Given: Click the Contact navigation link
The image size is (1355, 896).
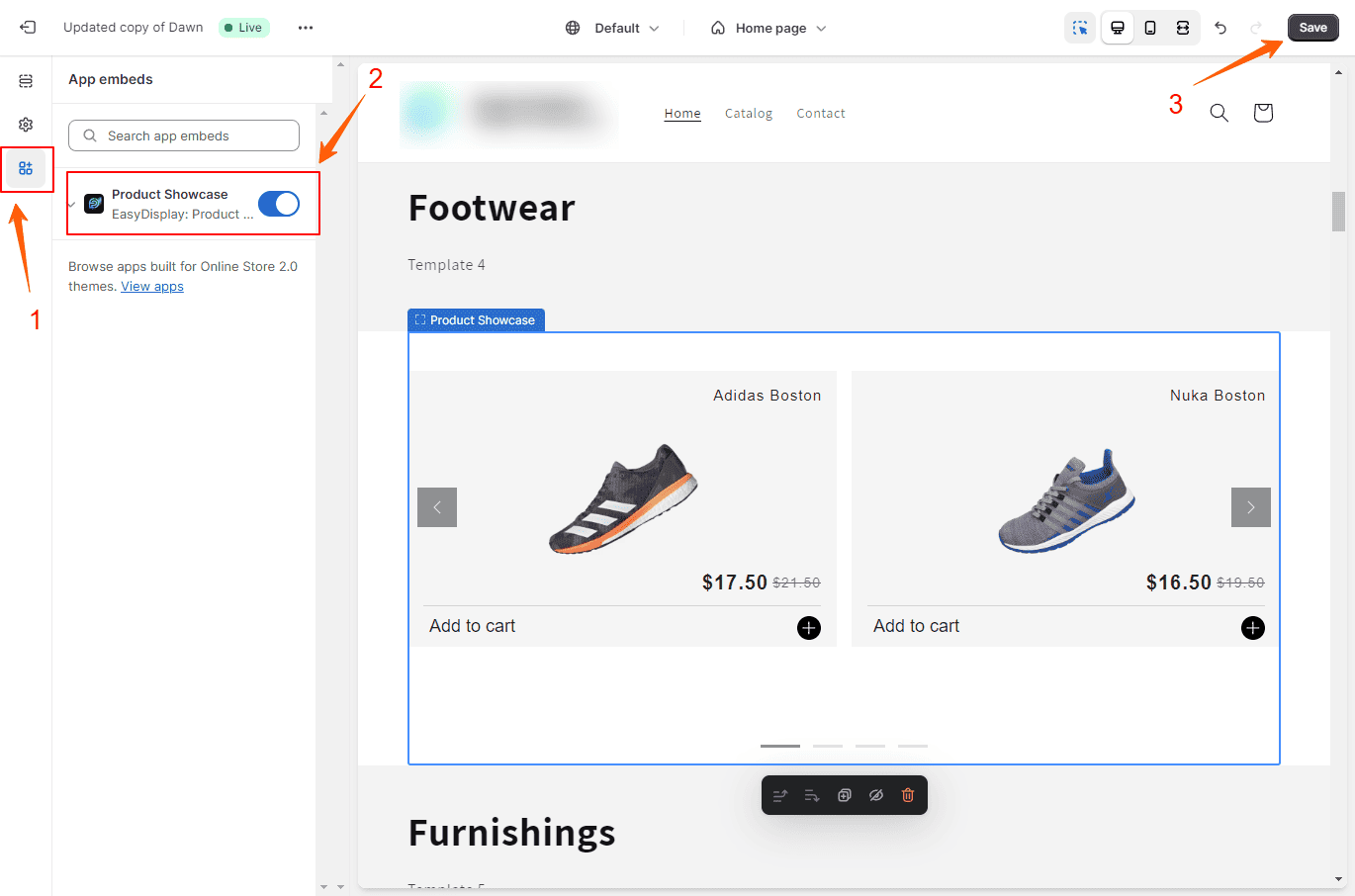Looking at the screenshot, I should (x=821, y=114).
